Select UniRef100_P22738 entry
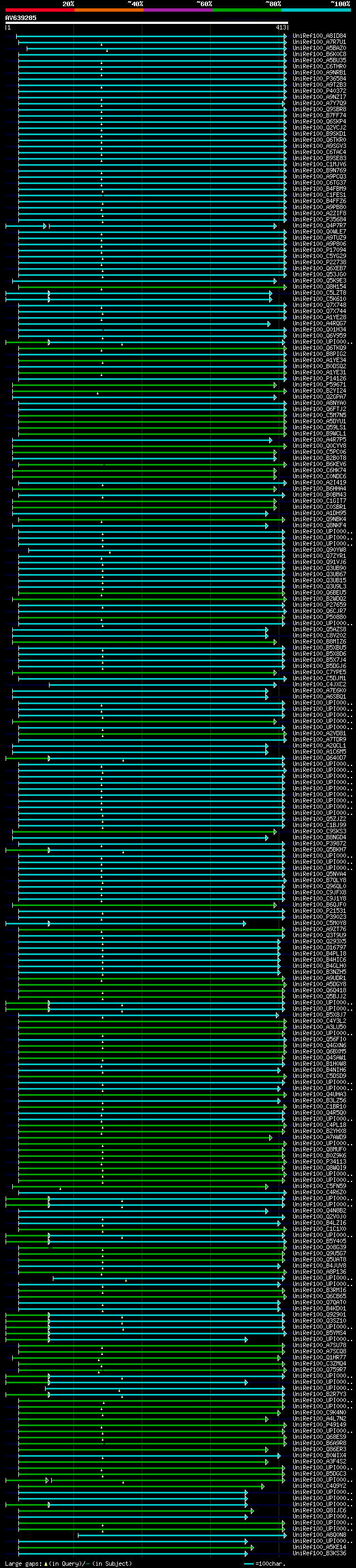 tap(319, 263)
